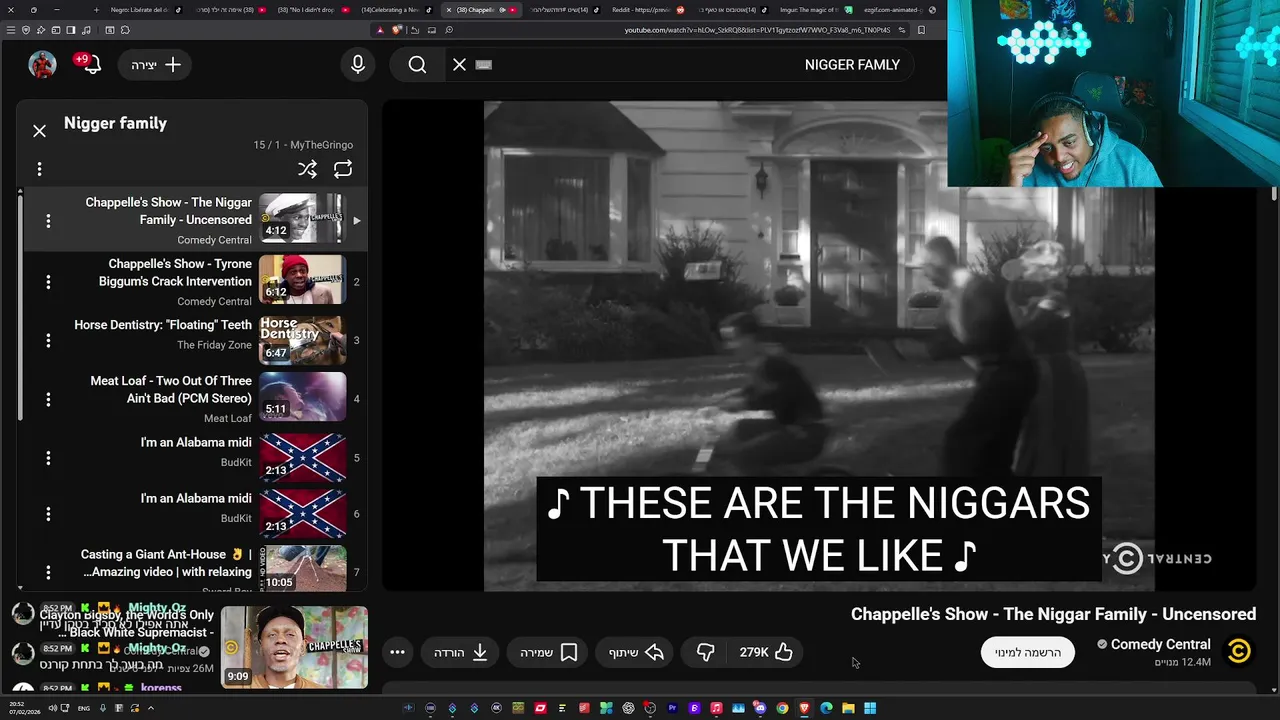The height and width of the screenshot is (720, 1280).
Task: Close the active Chappelle browser tab
Action: [x=448, y=10]
